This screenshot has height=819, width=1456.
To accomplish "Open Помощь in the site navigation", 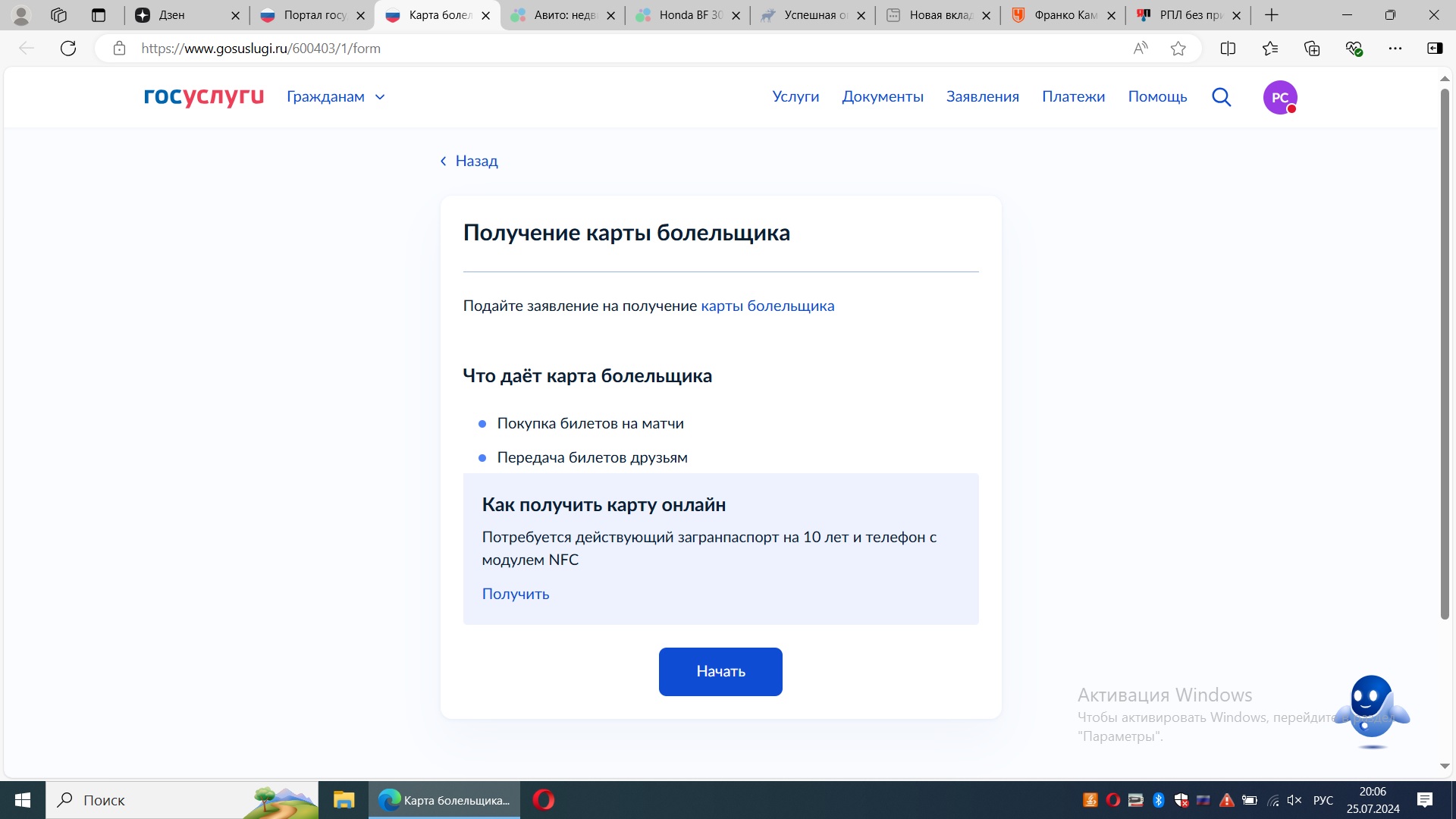I will point(1157,97).
